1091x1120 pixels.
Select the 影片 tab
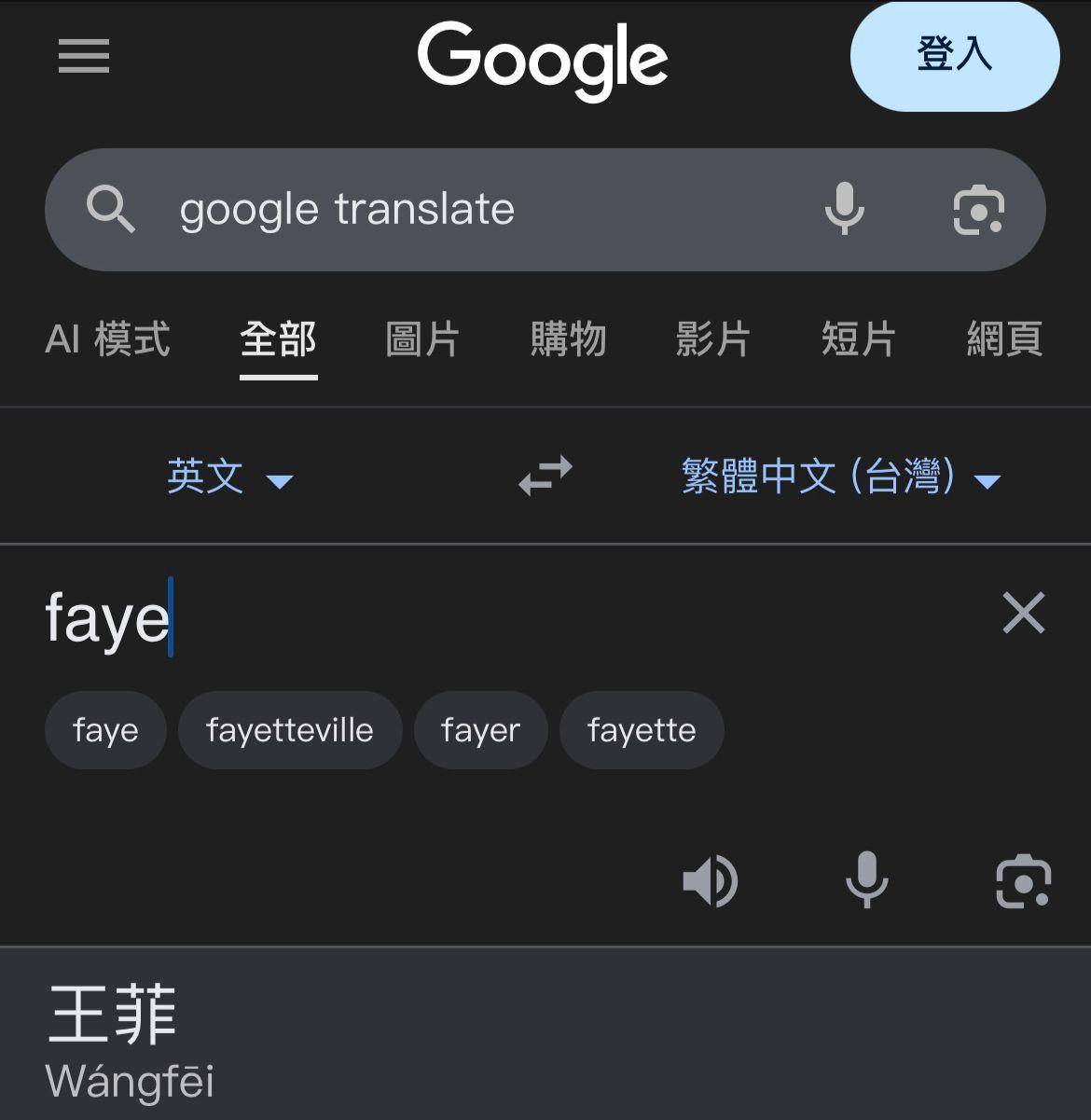(x=713, y=339)
